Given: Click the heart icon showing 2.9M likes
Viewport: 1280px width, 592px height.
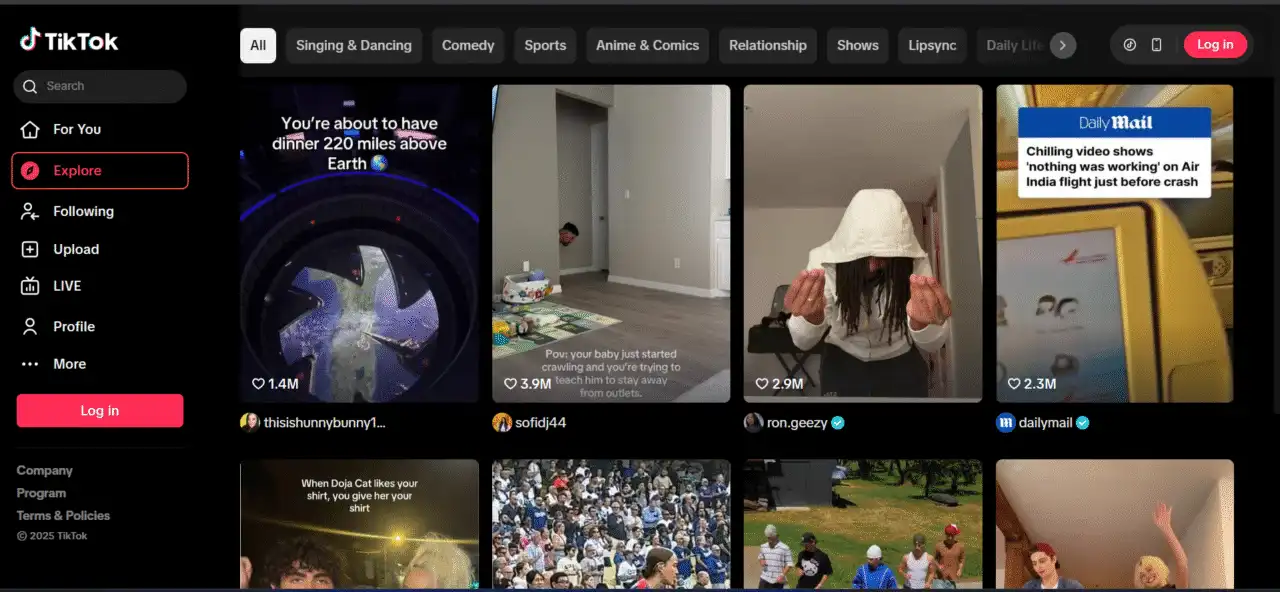Looking at the screenshot, I should click(x=762, y=384).
